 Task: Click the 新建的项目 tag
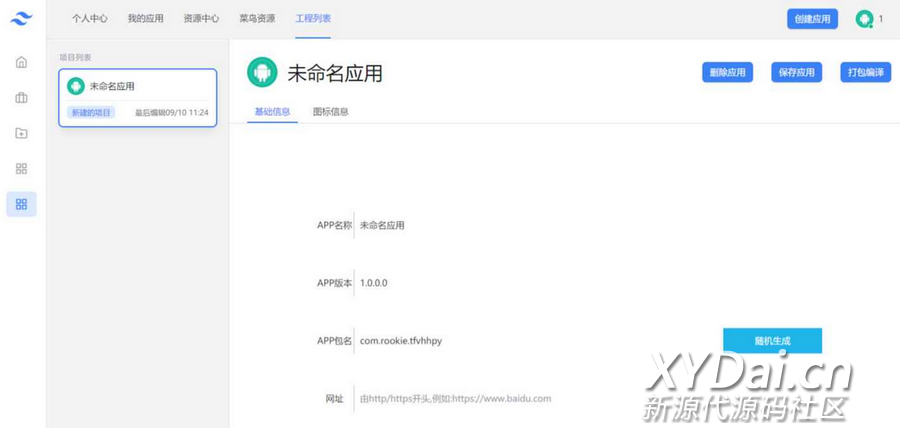pyautogui.click(x=91, y=112)
